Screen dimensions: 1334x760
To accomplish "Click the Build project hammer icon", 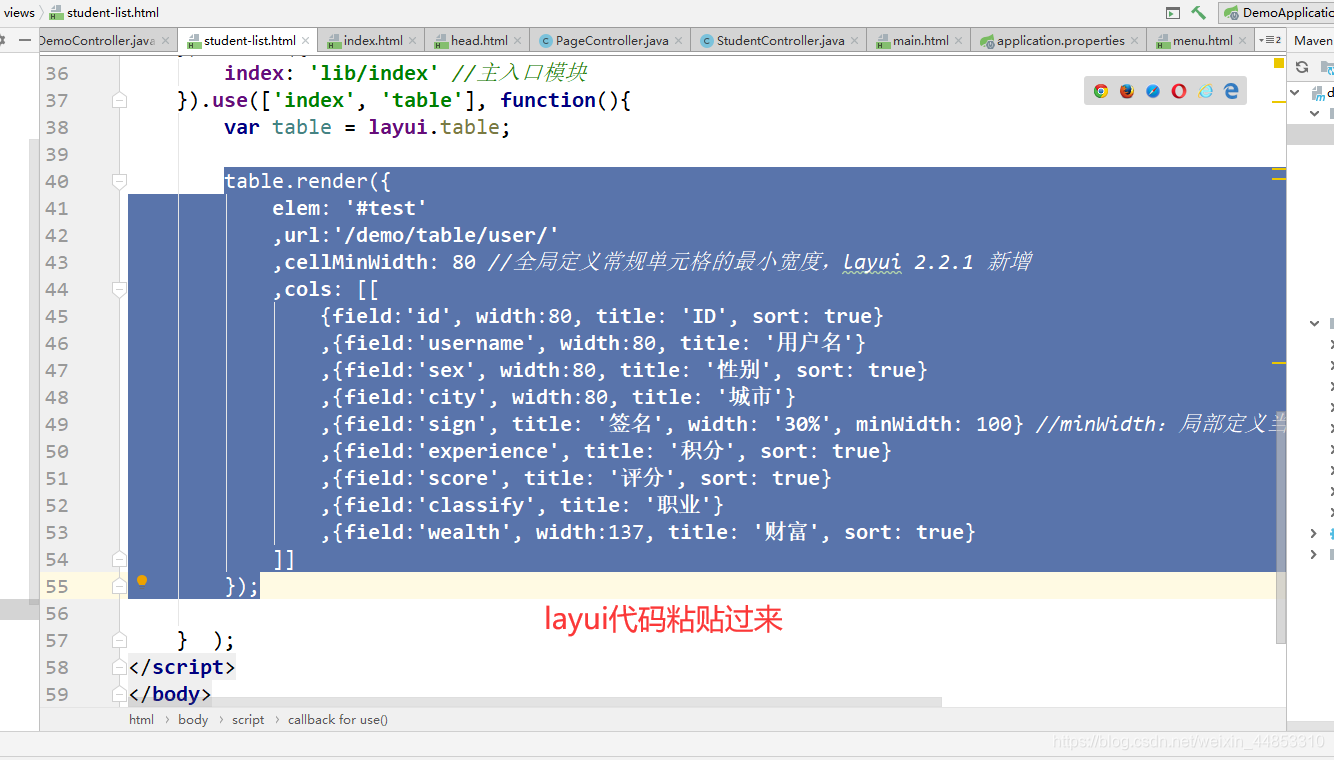I will (1198, 13).
